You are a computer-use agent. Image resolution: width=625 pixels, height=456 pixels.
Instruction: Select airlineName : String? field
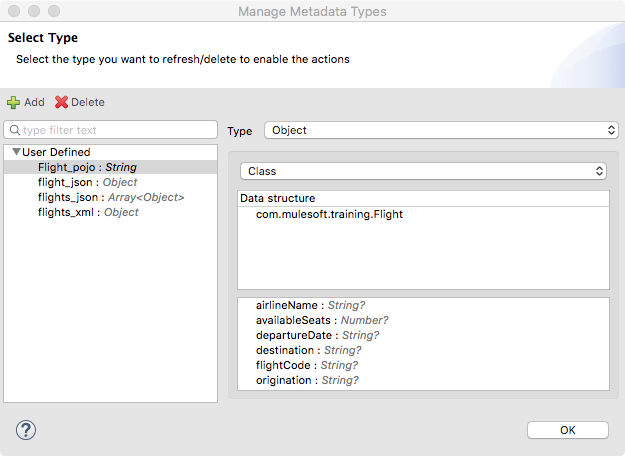(x=423, y=305)
